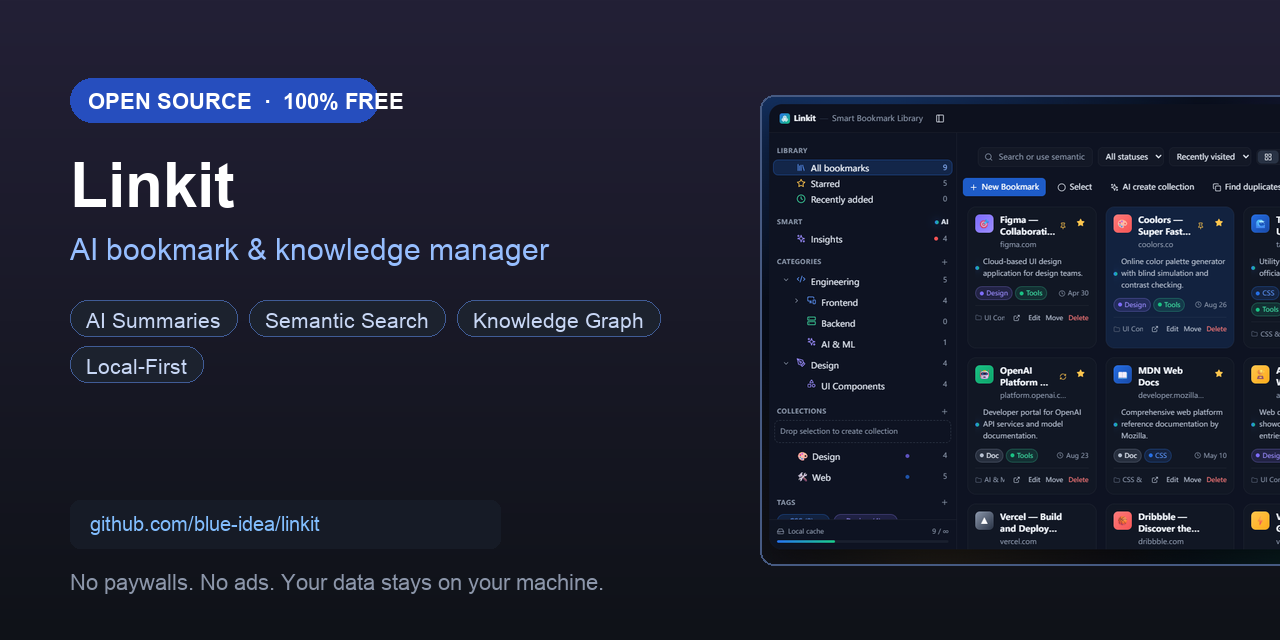This screenshot has height=640, width=1280.
Task: Click the MDN Web Docs favicon
Action: (1123, 375)
